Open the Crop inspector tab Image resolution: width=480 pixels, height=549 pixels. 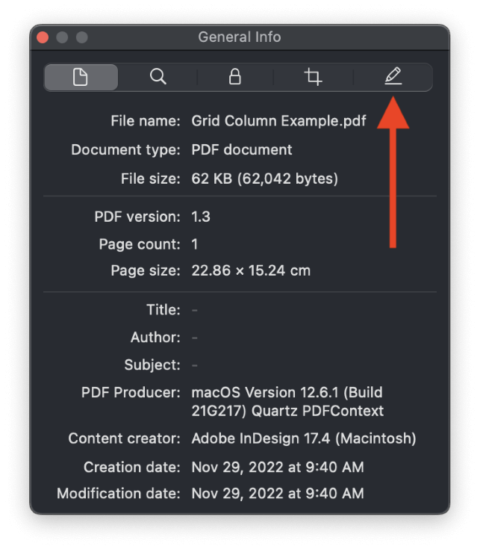coord(313,77)
